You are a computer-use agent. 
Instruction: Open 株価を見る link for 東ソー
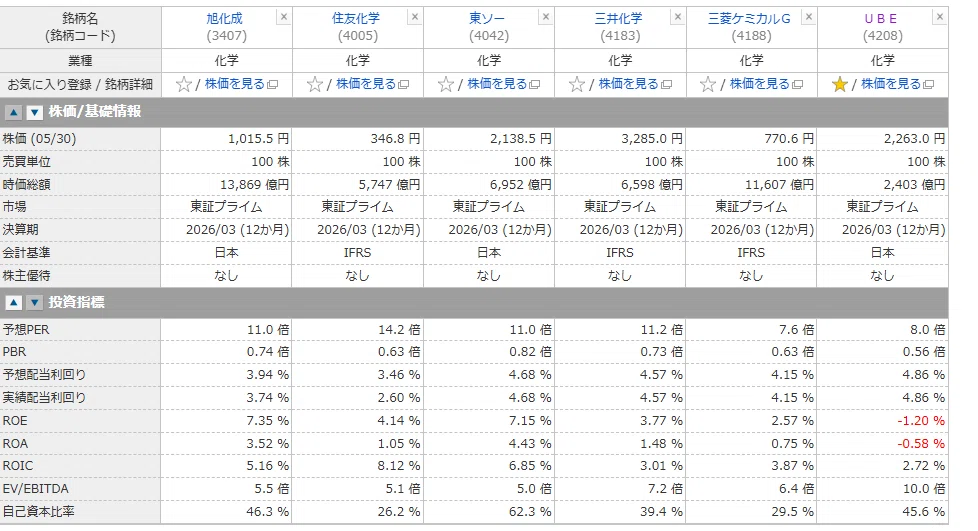pos(497,84)
